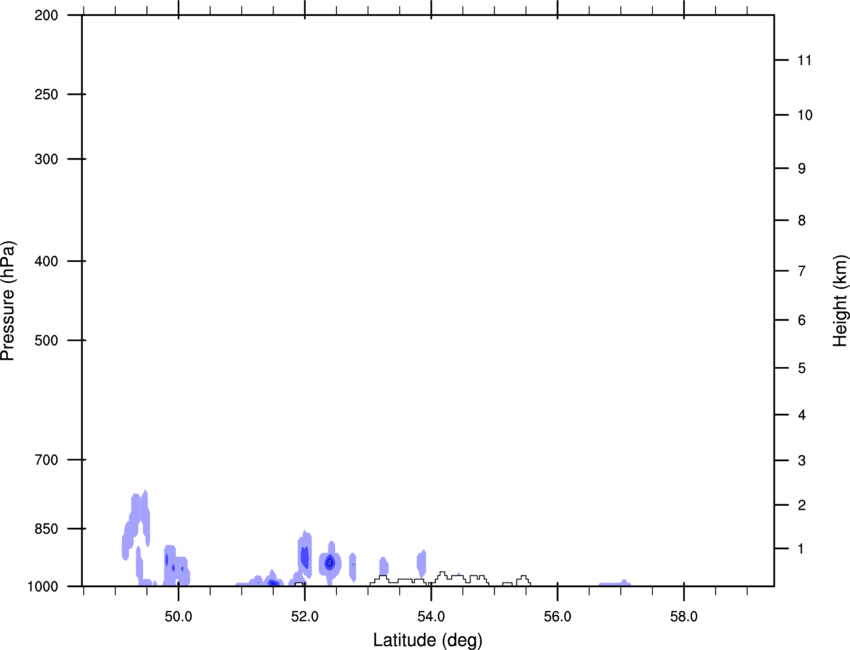
Task: Click the 'Pressure (hPa)' axis title
Action: pyautogui.click(x=8, y=301)
